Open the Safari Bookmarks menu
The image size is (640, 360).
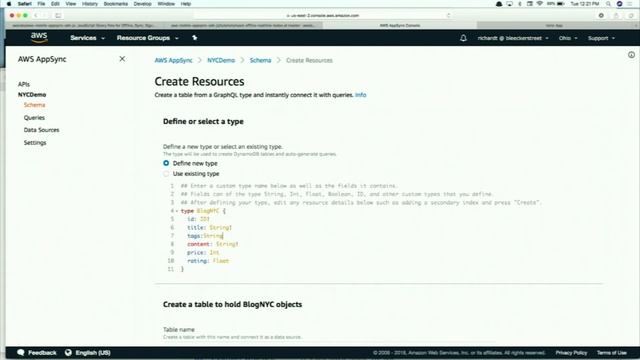(116, 4)
